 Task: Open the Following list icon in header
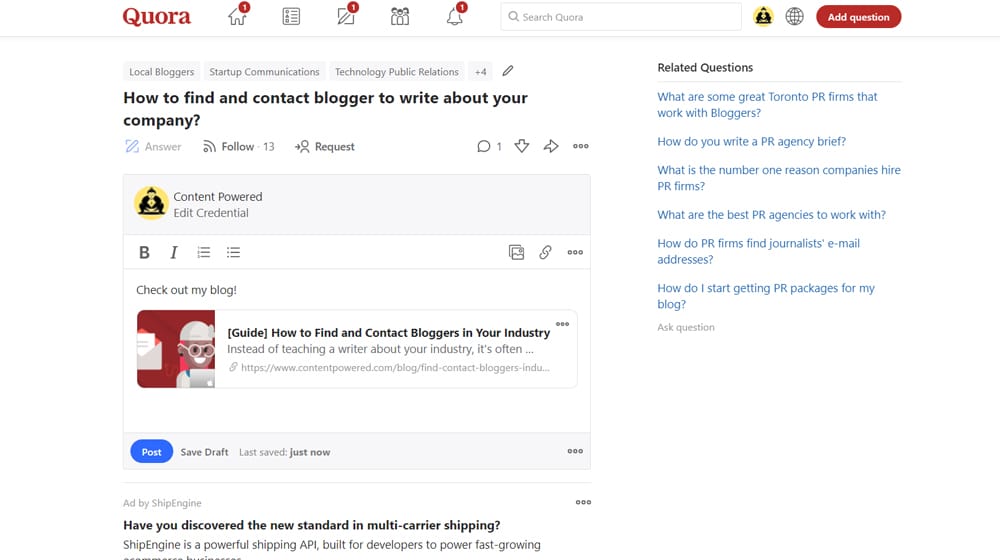[x=291, y=17]
